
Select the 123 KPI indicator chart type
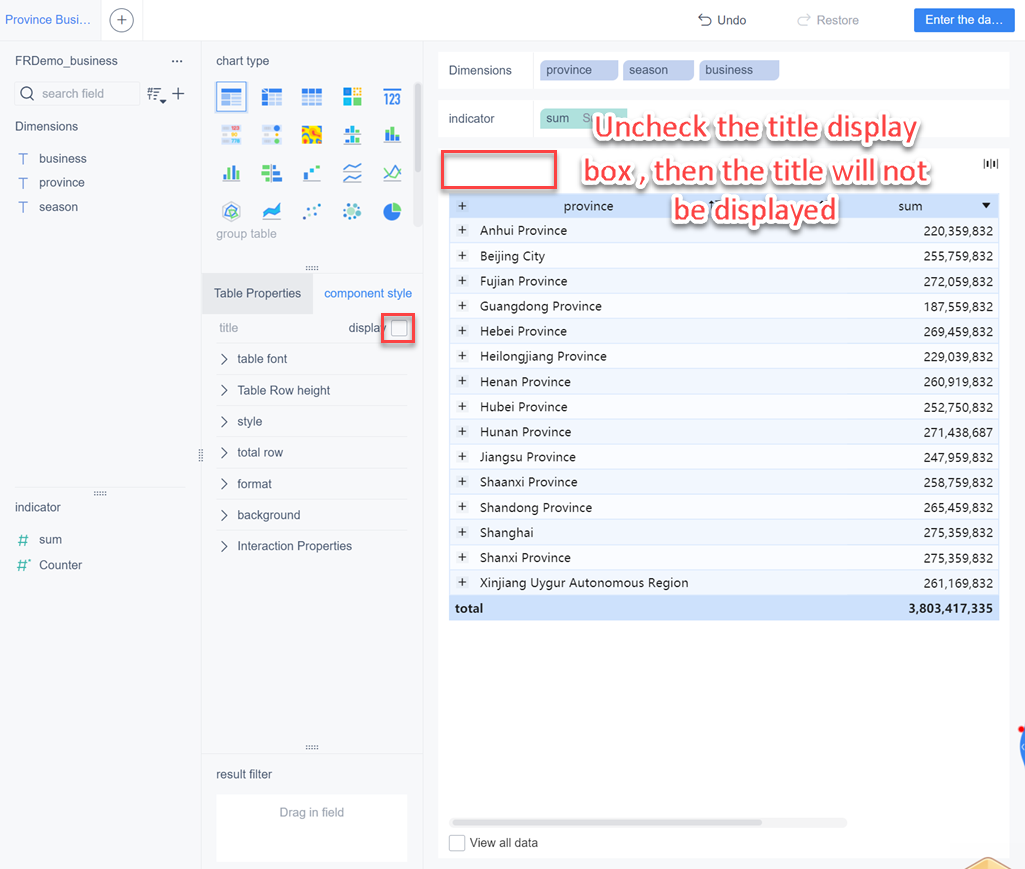[x=392, y=97]
